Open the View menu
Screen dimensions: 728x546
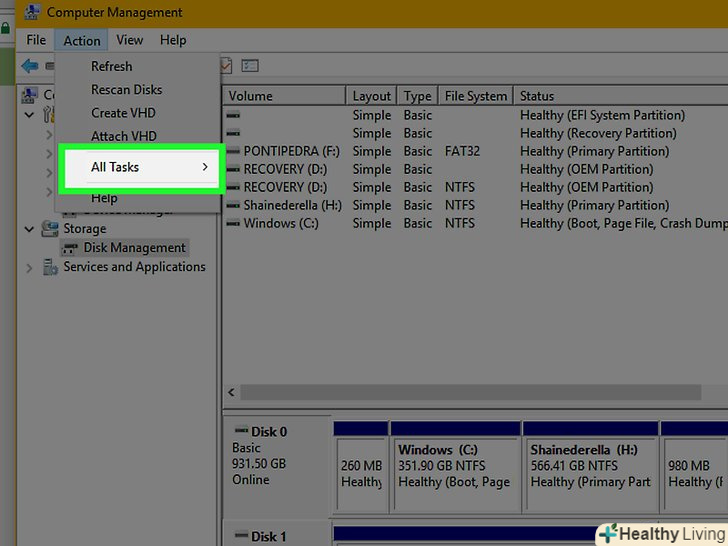tap(130, 40)
